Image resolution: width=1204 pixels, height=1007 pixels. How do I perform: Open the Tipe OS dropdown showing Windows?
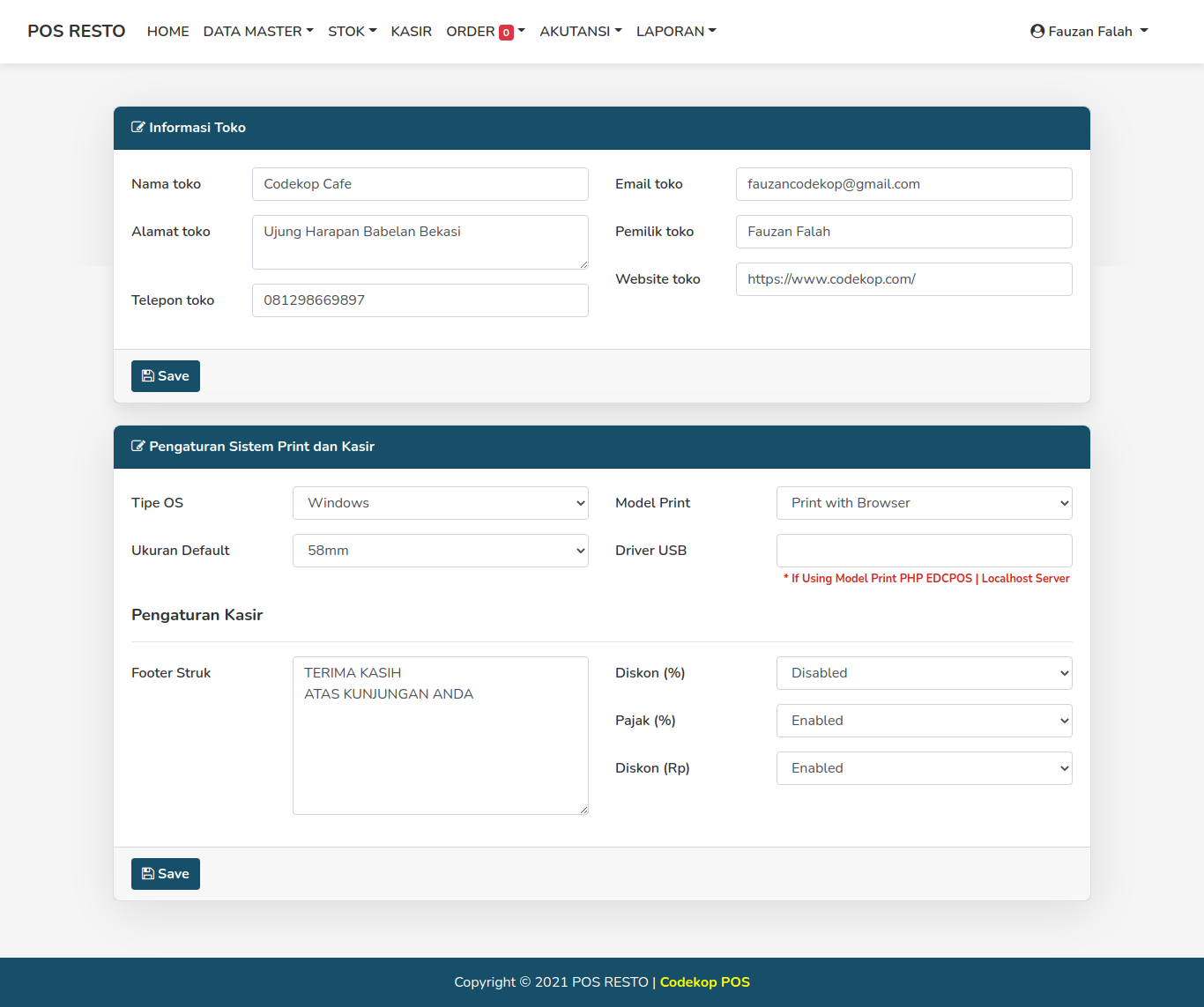tap(440, 502)
